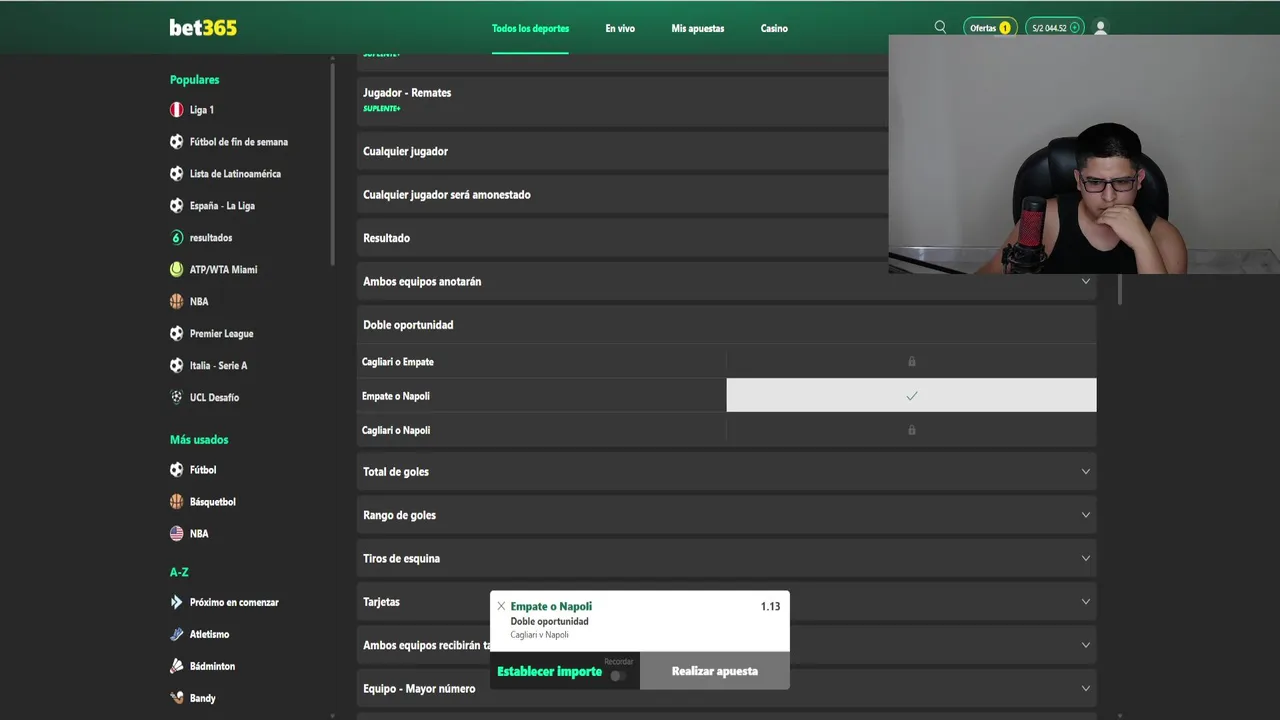Screen dimensions: 1280x720
Task: Click the Bádminton shuttlecock icon
Action: point(177,667)
